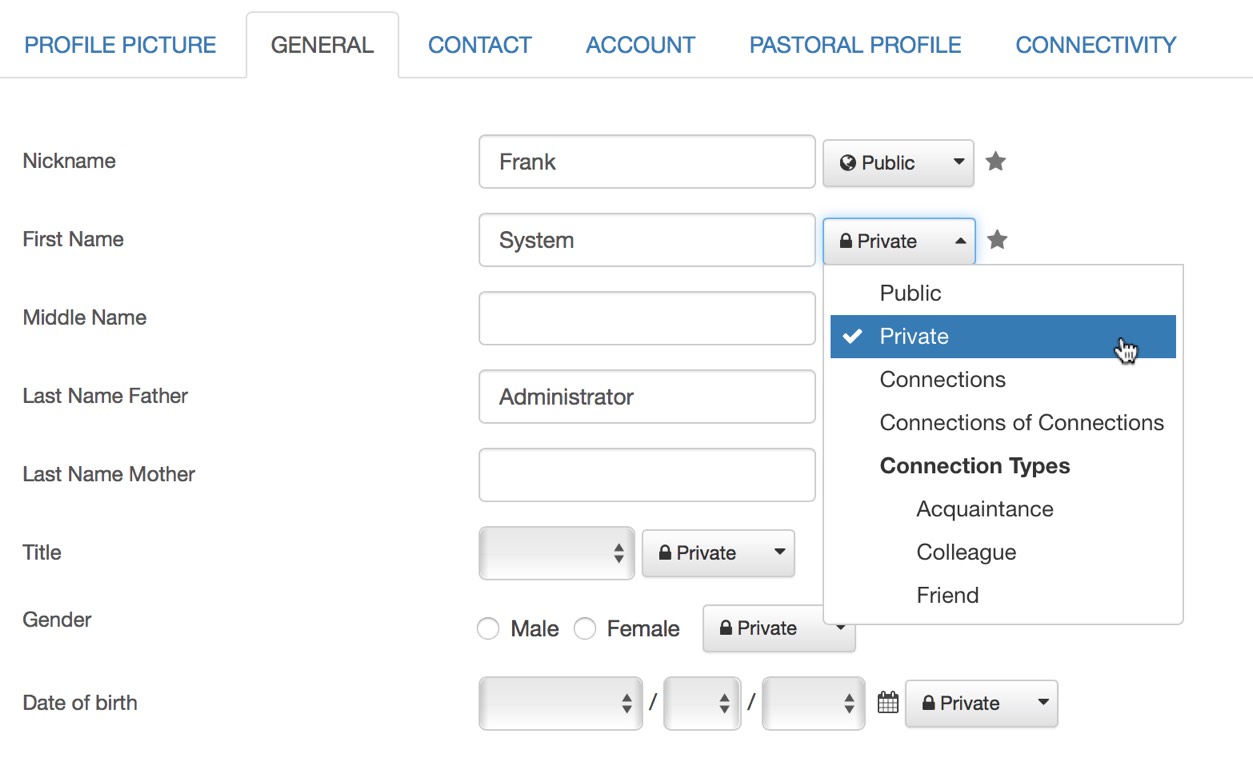
Task: Click the star icon beside First Name
Action: pos(997,240)
